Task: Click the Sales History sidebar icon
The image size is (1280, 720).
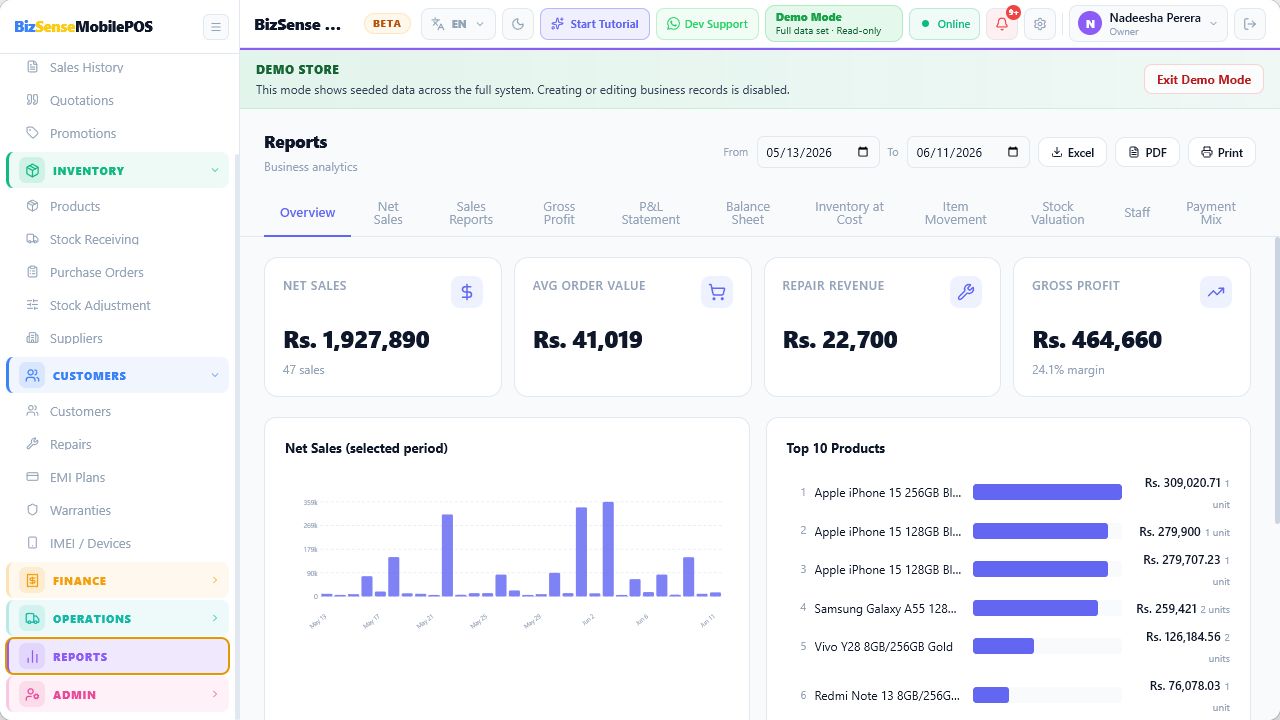Action: coord(32,67)
